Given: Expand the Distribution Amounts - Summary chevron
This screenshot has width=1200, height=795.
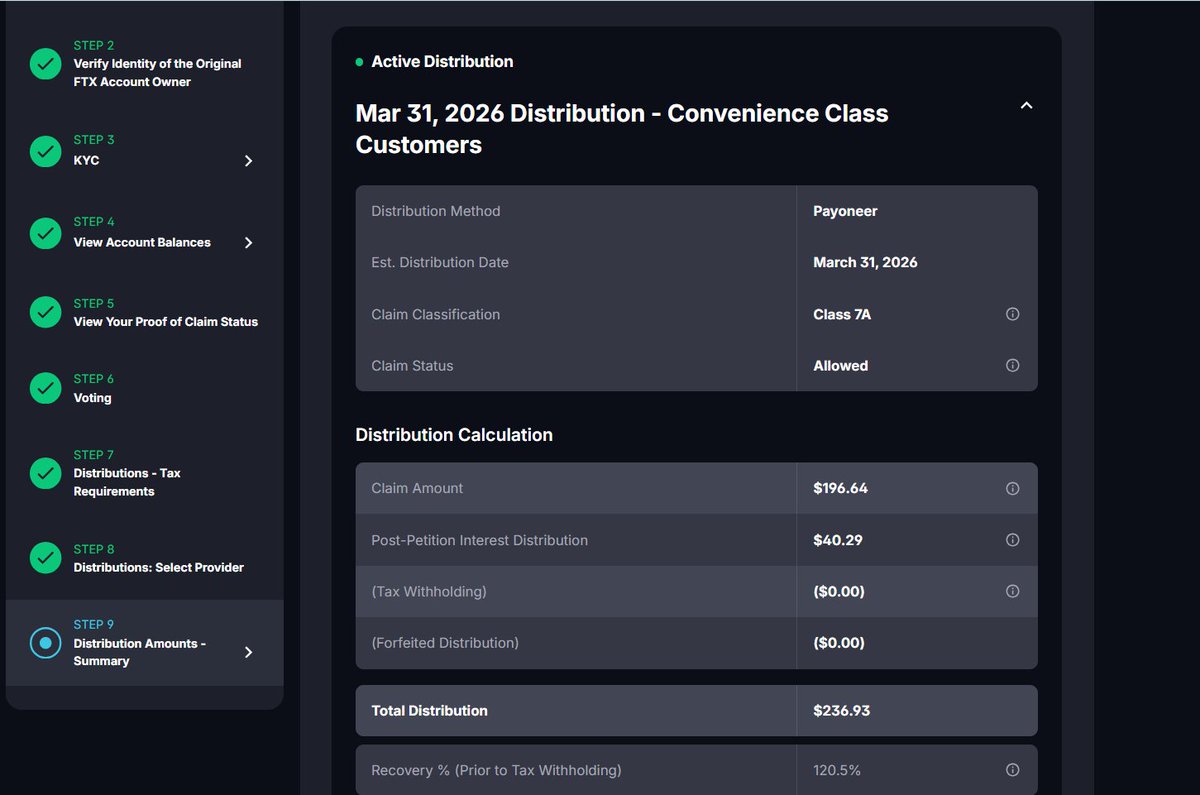Looking at the screenshot, I should 249,652.
